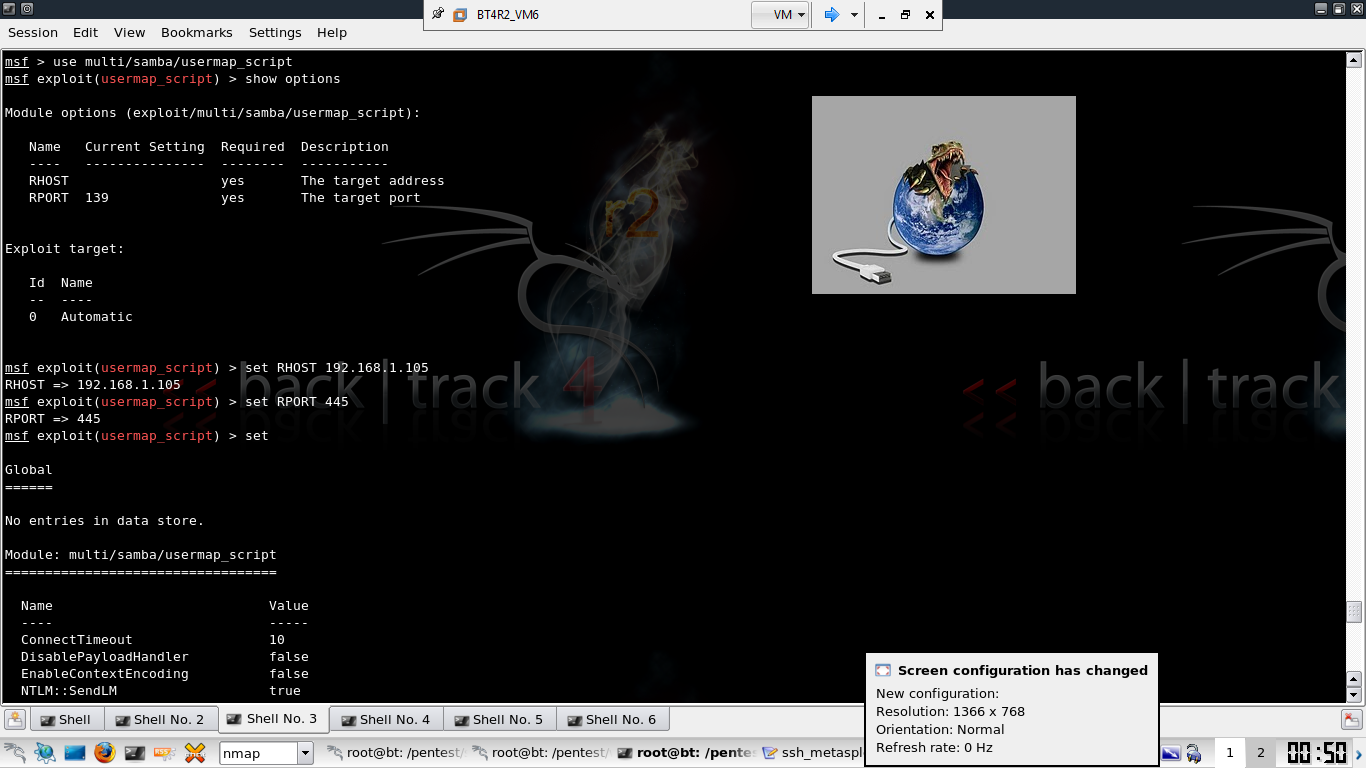Click the 'RHOST => 192.168.1.105' output line

click(x=93, y=384)
